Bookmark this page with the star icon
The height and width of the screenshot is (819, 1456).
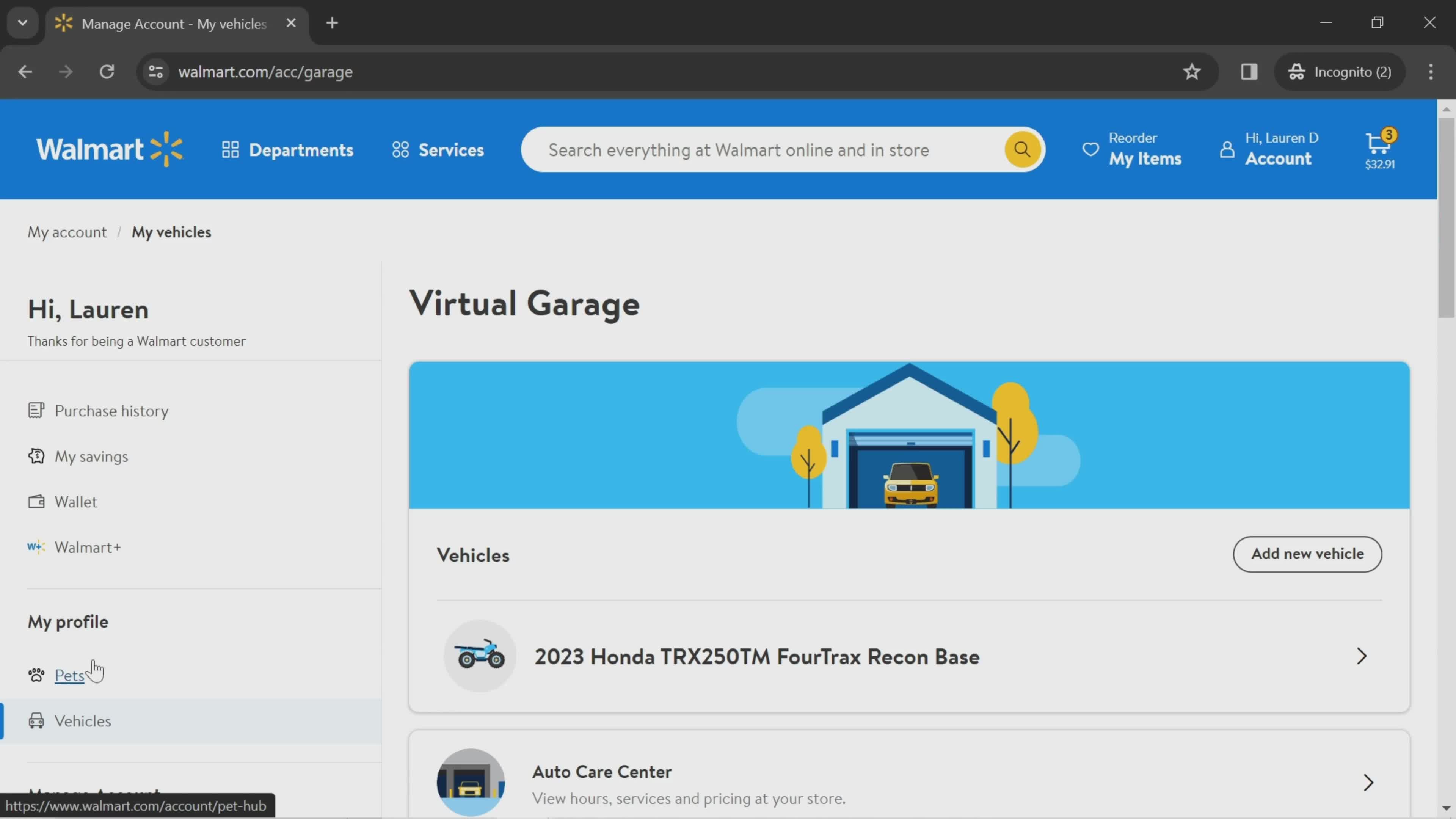click(x=1191, y=72)
